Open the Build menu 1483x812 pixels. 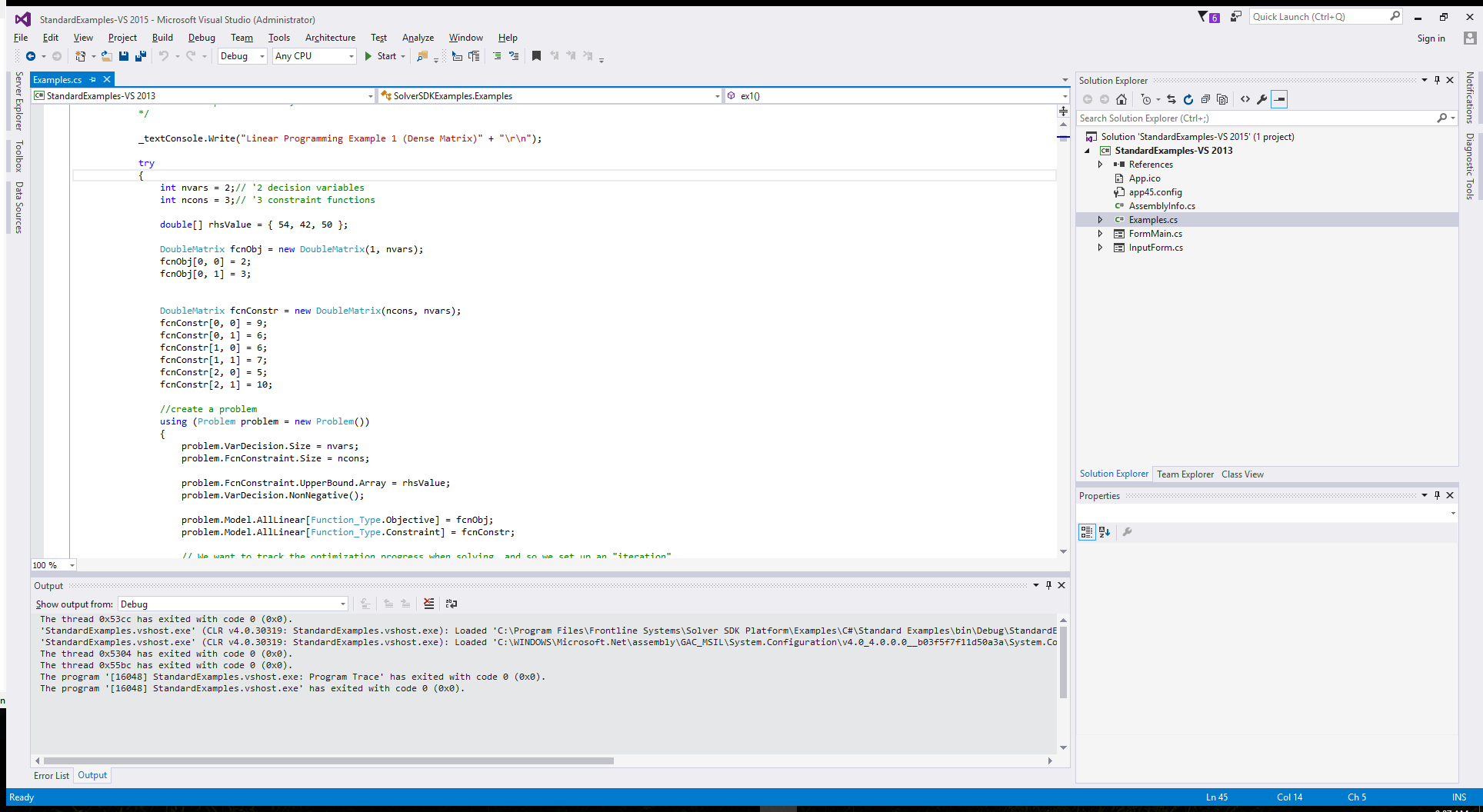(162, 38)
